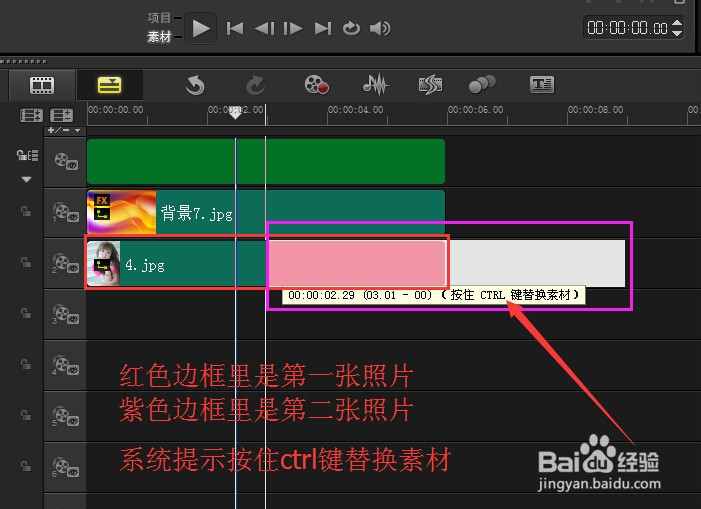The width and height of the screenshot is (701, 509).
Task: Open the Sound Mixer waveform icon
Action: click(x=376, y=84)
